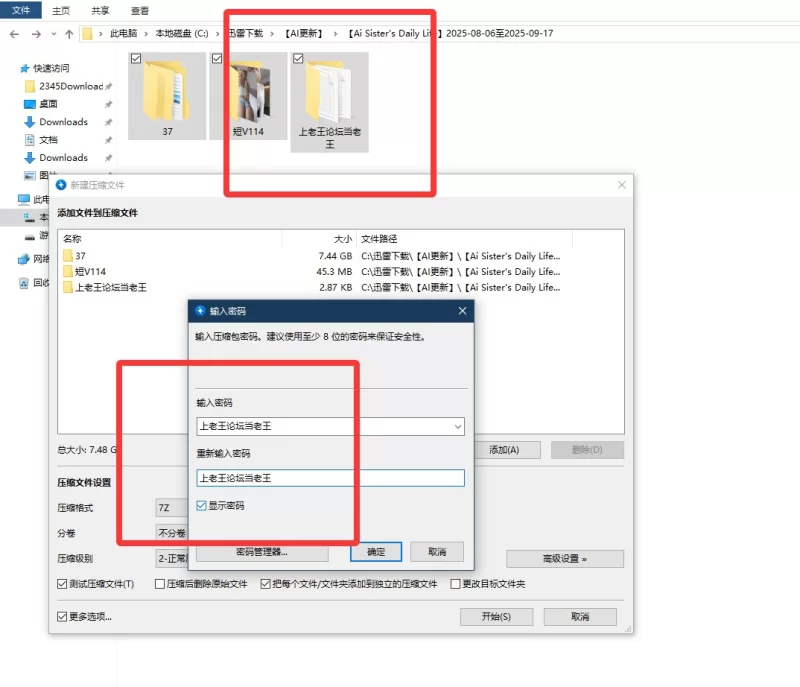Open the 妲V114 image folder thumbnail
800x687 pixels.
[x=247, y=92]
